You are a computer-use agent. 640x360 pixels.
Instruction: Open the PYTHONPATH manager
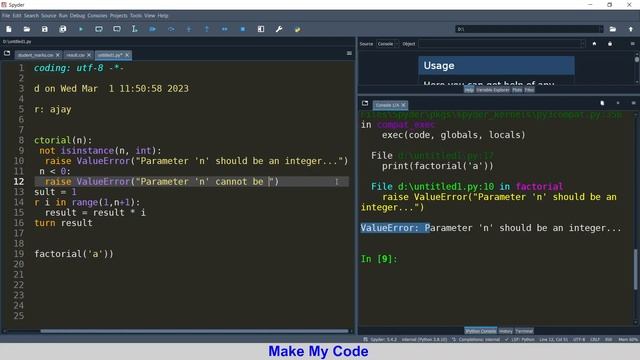click(x=297, y=29)
